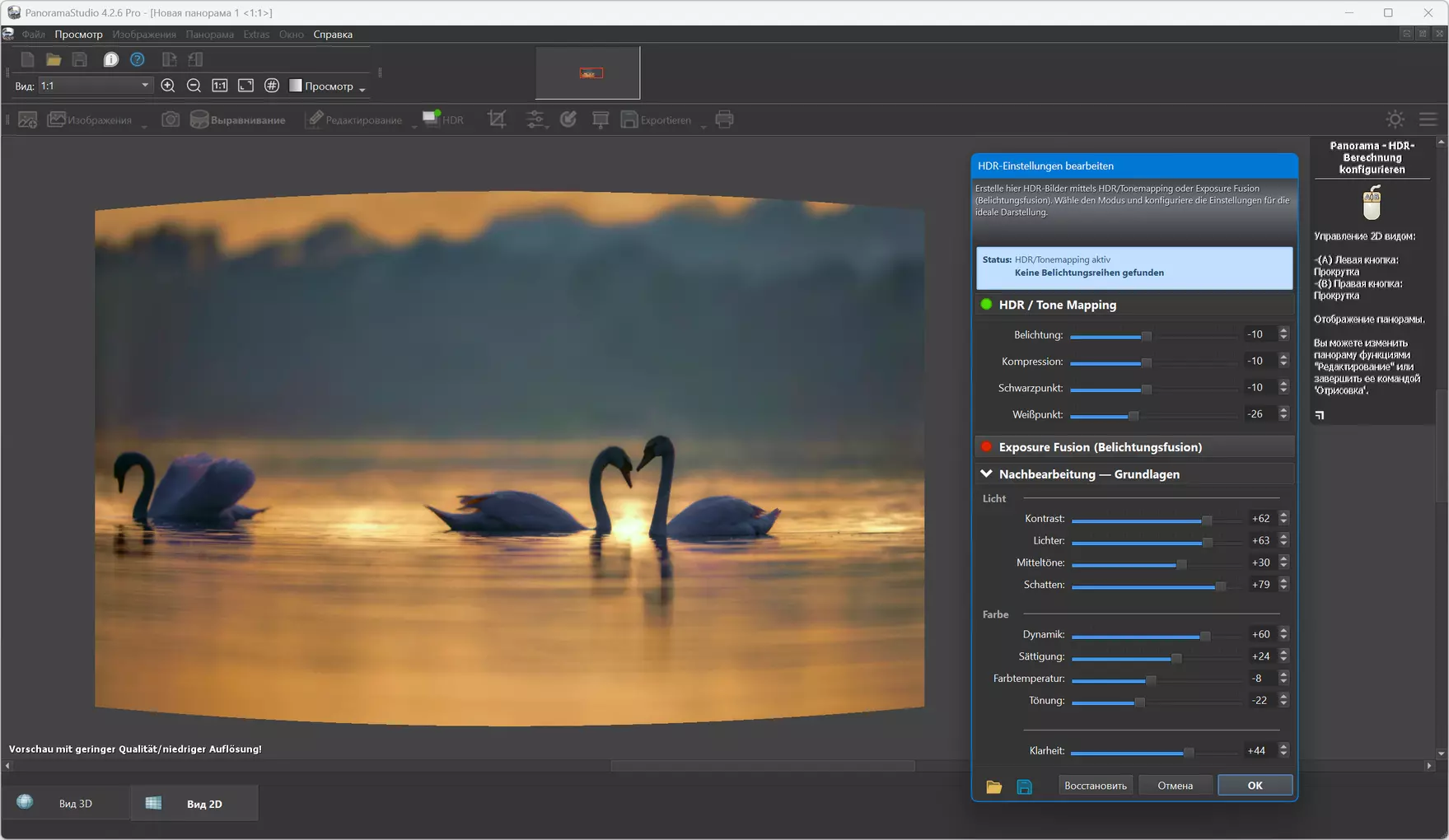The height and width of the screenshot is (840, 1449).
Task: Fit panorama to window with the frame icon
Action: [x=245, y=86]
